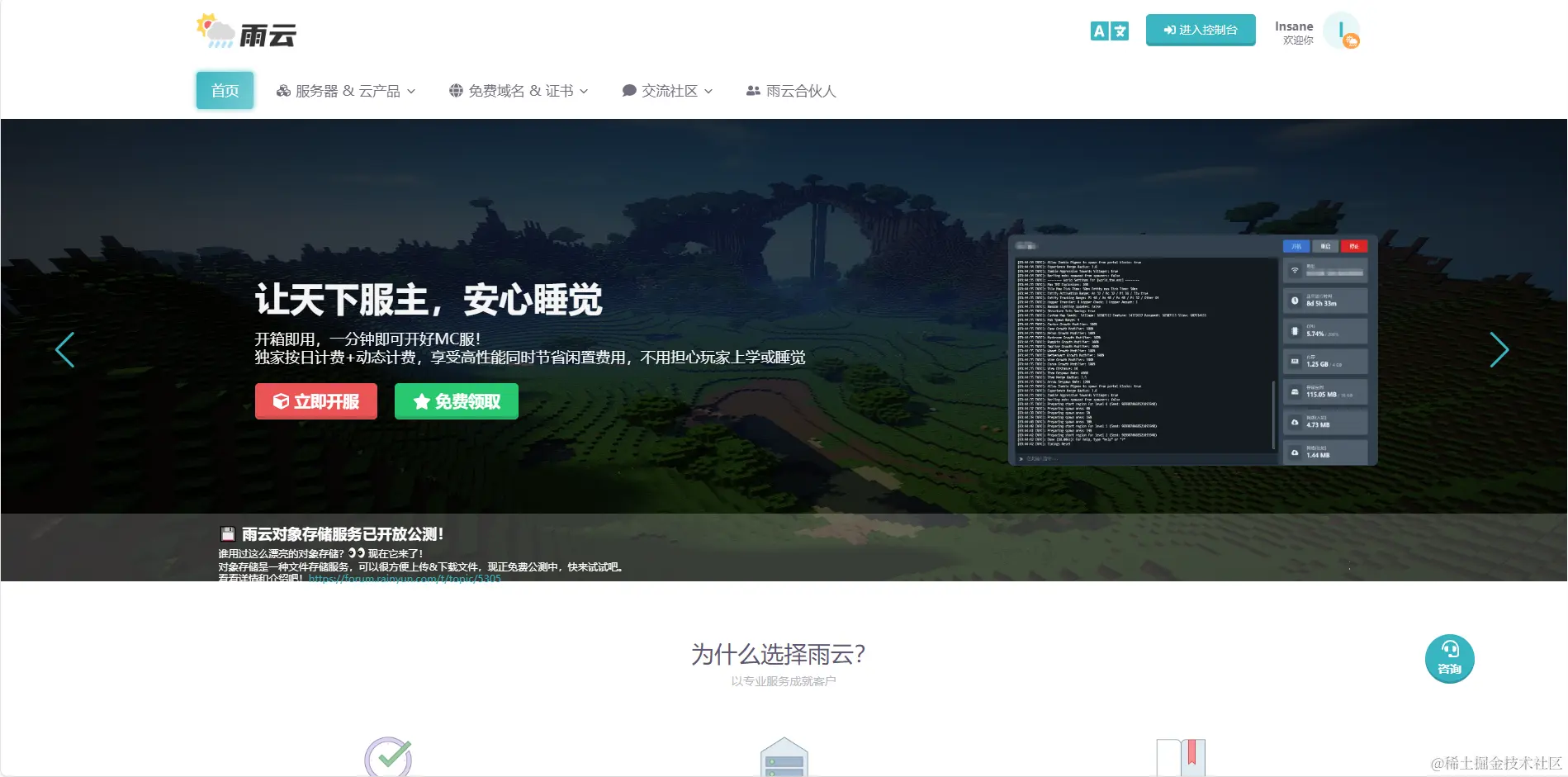Click the checkmark feature icon
Screen dimensions: 1568x777
(x=388, y=756)
